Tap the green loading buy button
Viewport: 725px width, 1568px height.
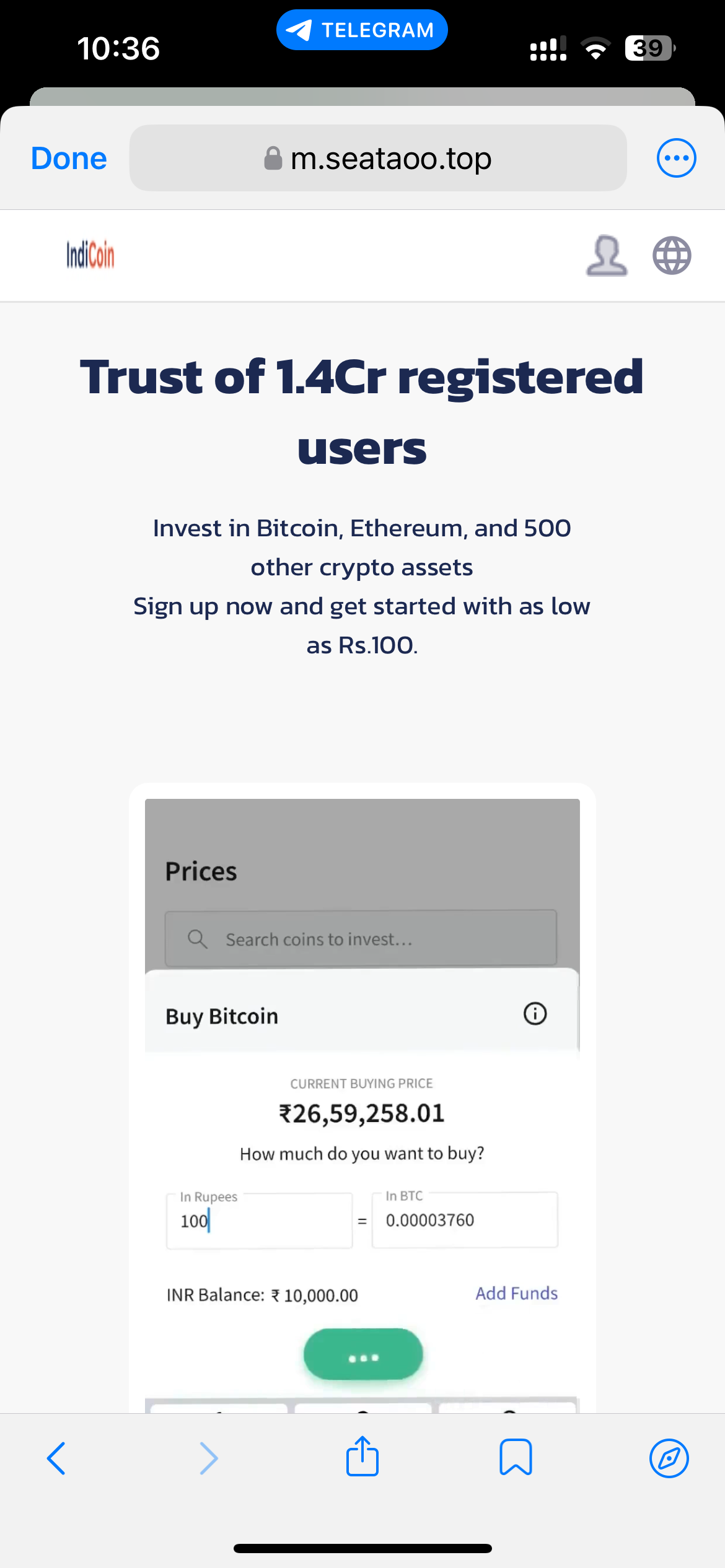[363, 1354]
